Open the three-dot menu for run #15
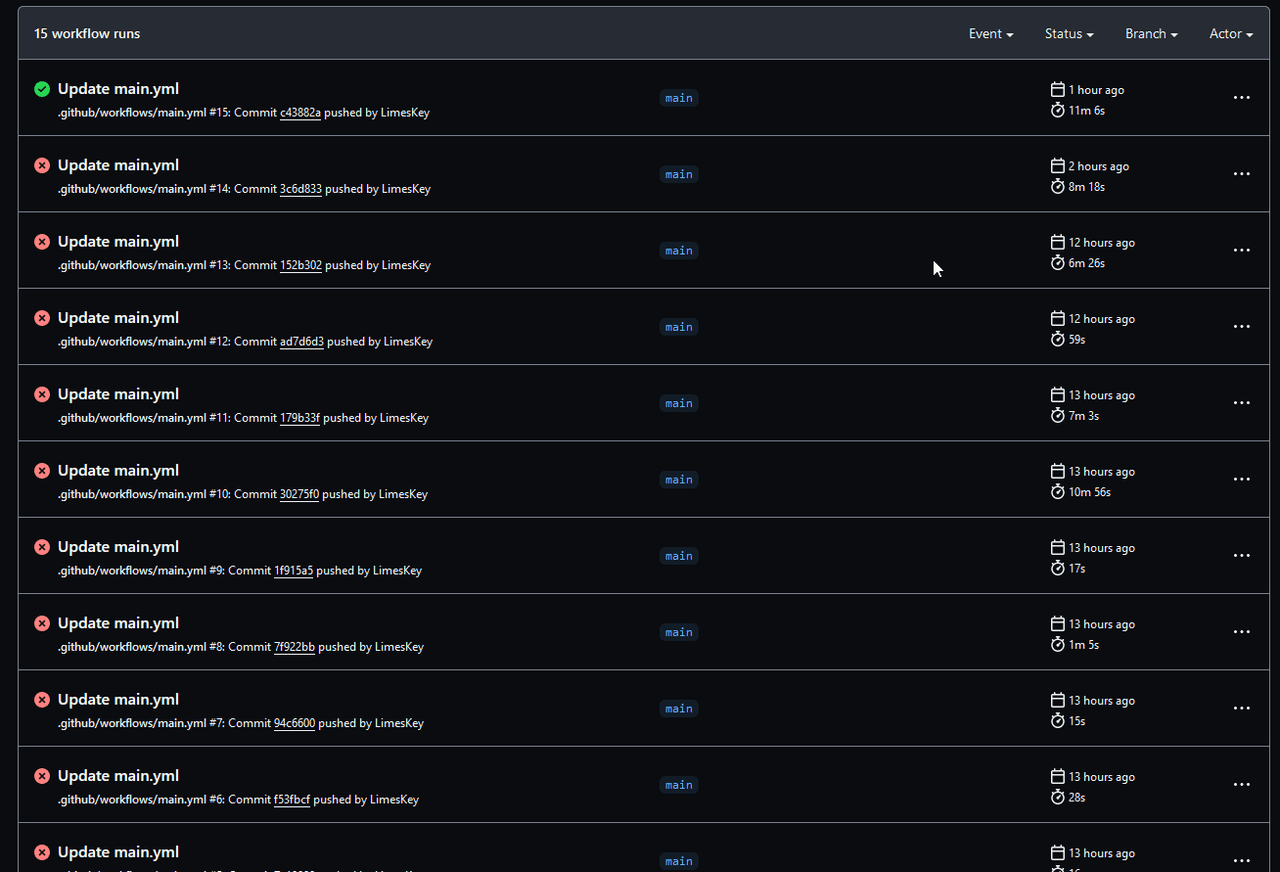The image size is (1280, 872). (x=1241, y=98)
